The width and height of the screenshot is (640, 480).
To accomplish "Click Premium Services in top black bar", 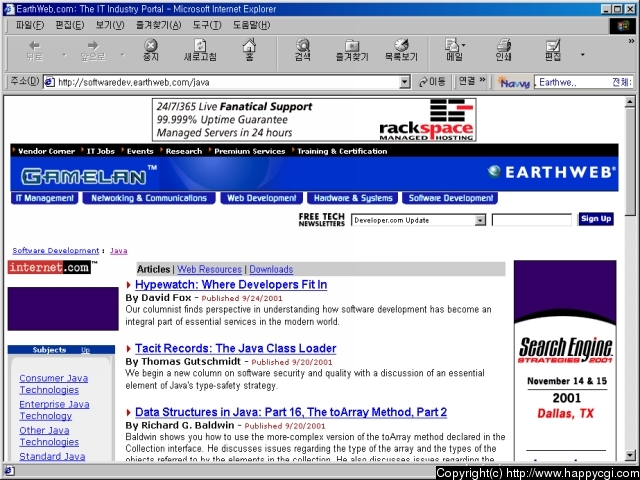I will (249, 151).
